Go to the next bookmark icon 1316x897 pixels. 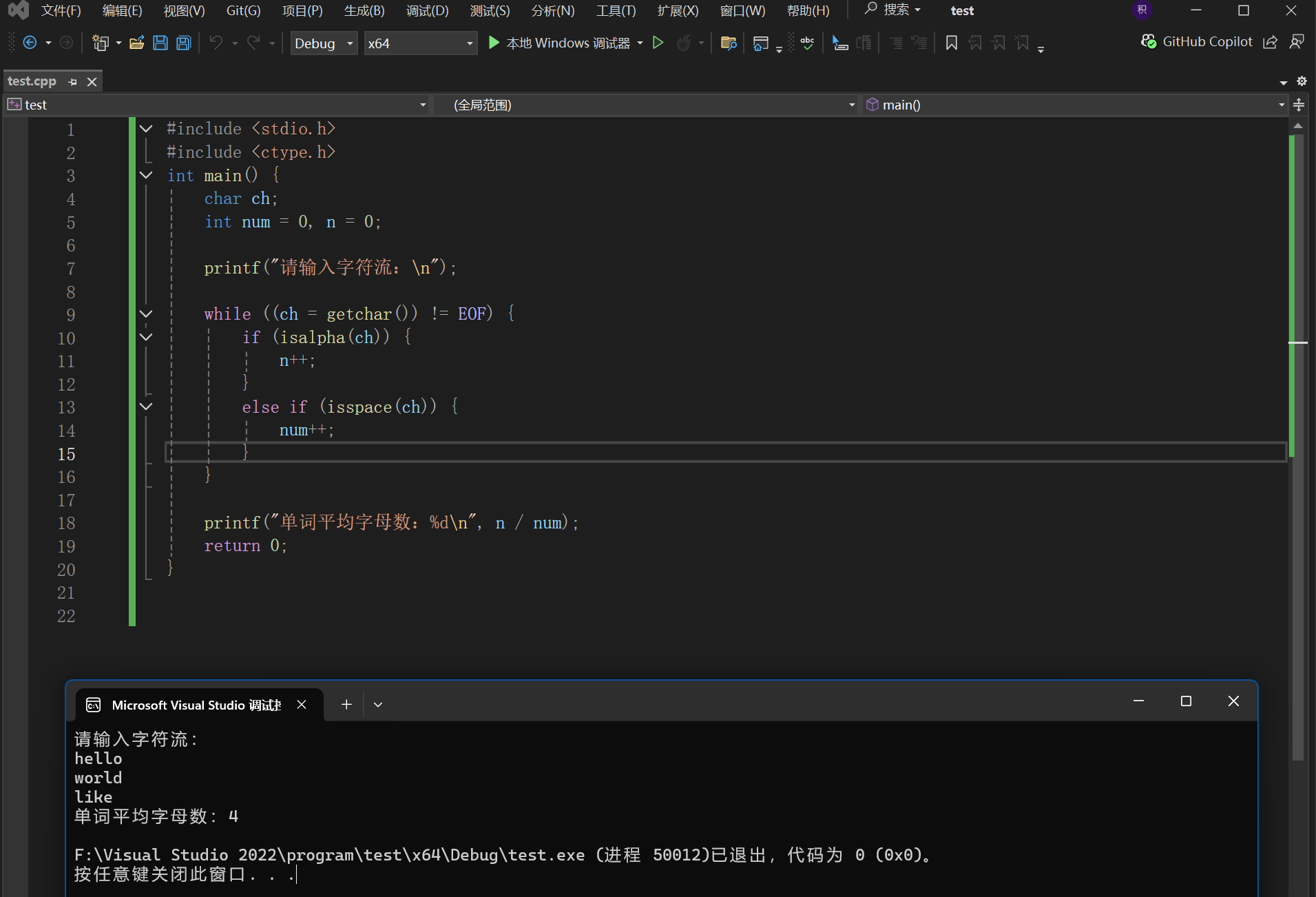[x=999, y=43]
